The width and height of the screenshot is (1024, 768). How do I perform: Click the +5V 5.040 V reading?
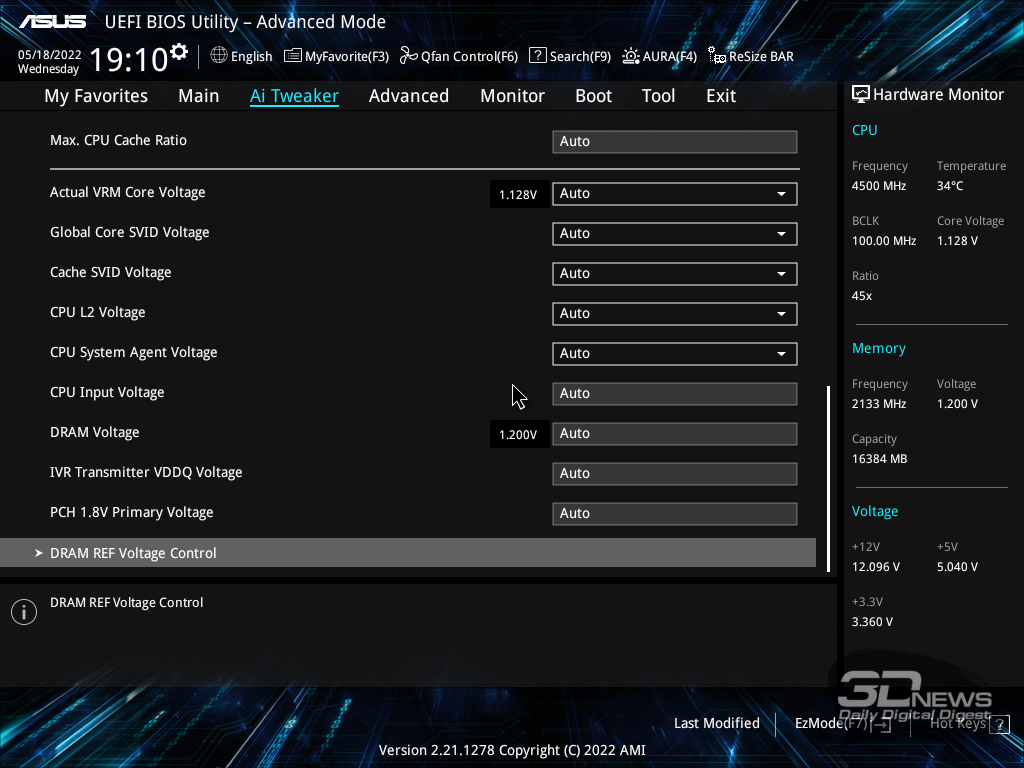click(x=957, y=566)
